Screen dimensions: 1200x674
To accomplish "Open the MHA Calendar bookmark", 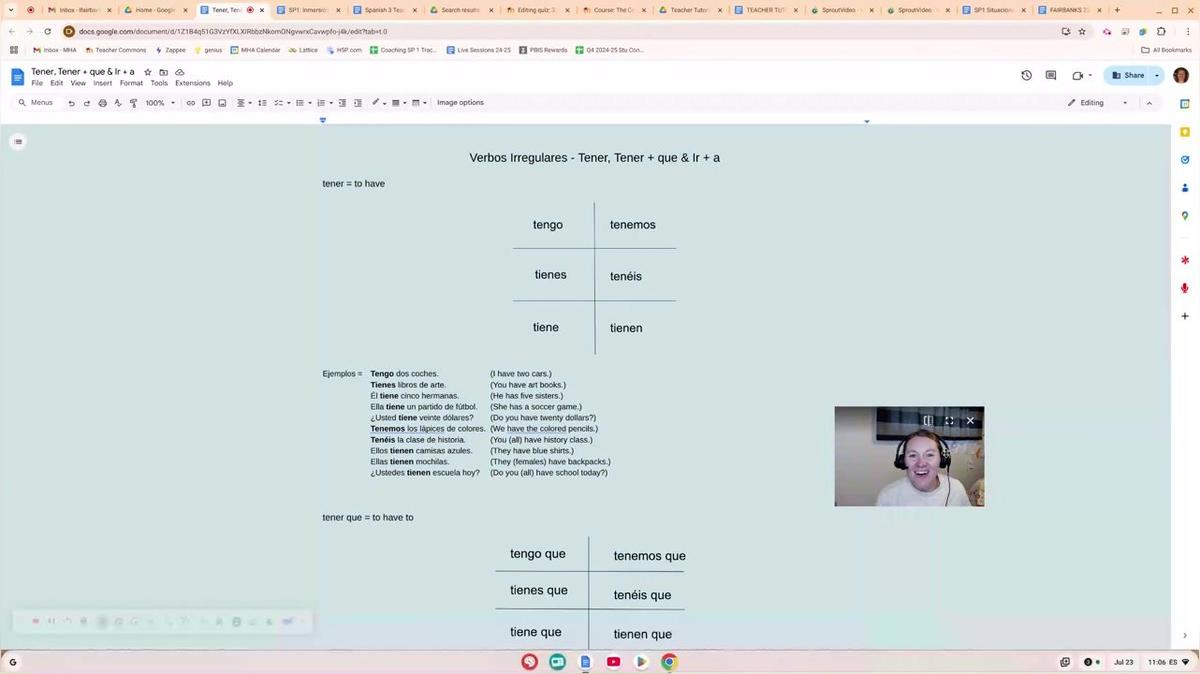I will (255, 50).
